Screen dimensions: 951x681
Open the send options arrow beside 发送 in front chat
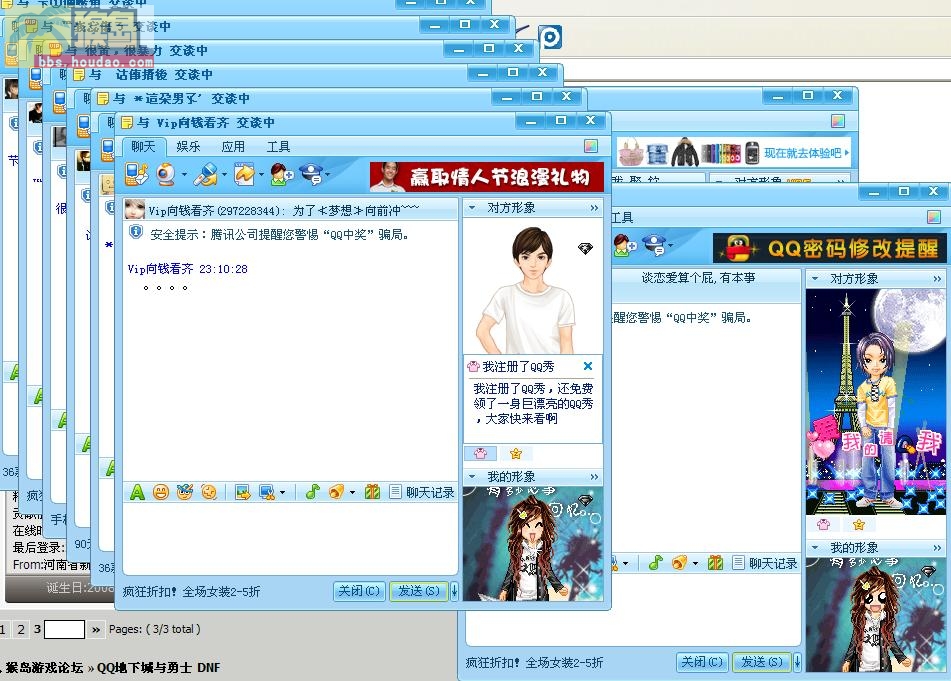pyautogui.click(x=454, y=591)
